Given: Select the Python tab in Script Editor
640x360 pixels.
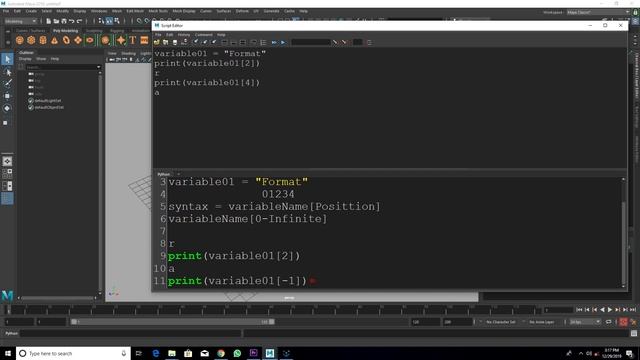Looking at the screenshot, I should click(164, 174).
